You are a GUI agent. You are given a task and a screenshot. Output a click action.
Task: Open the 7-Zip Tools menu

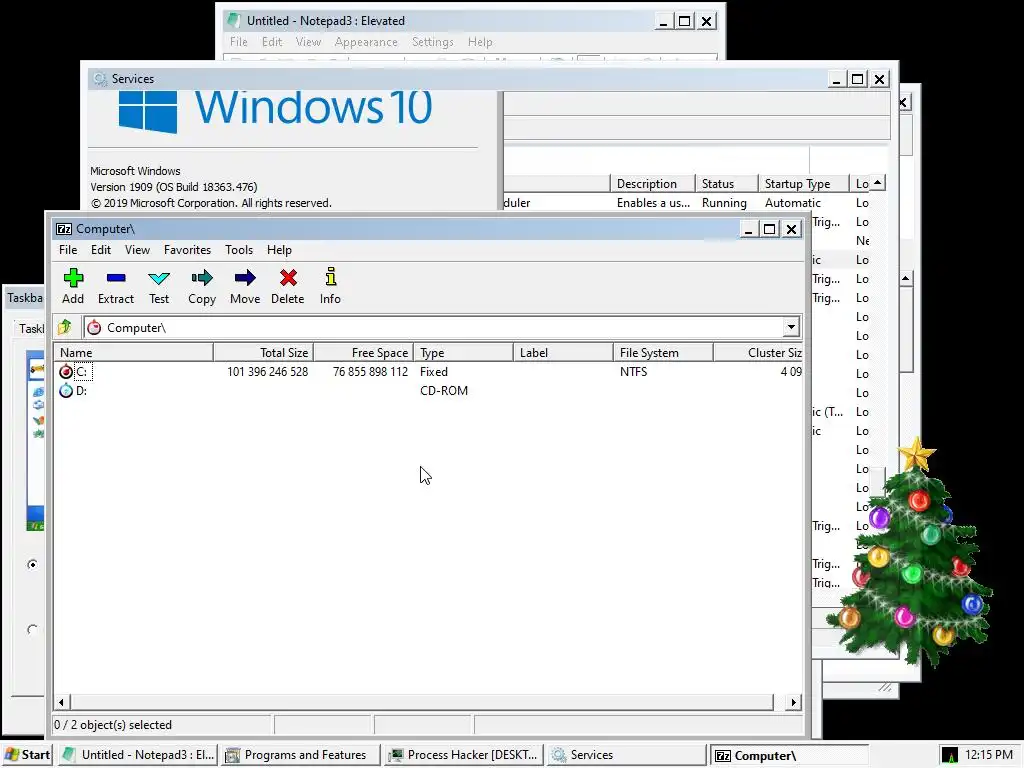coord(239,249)
